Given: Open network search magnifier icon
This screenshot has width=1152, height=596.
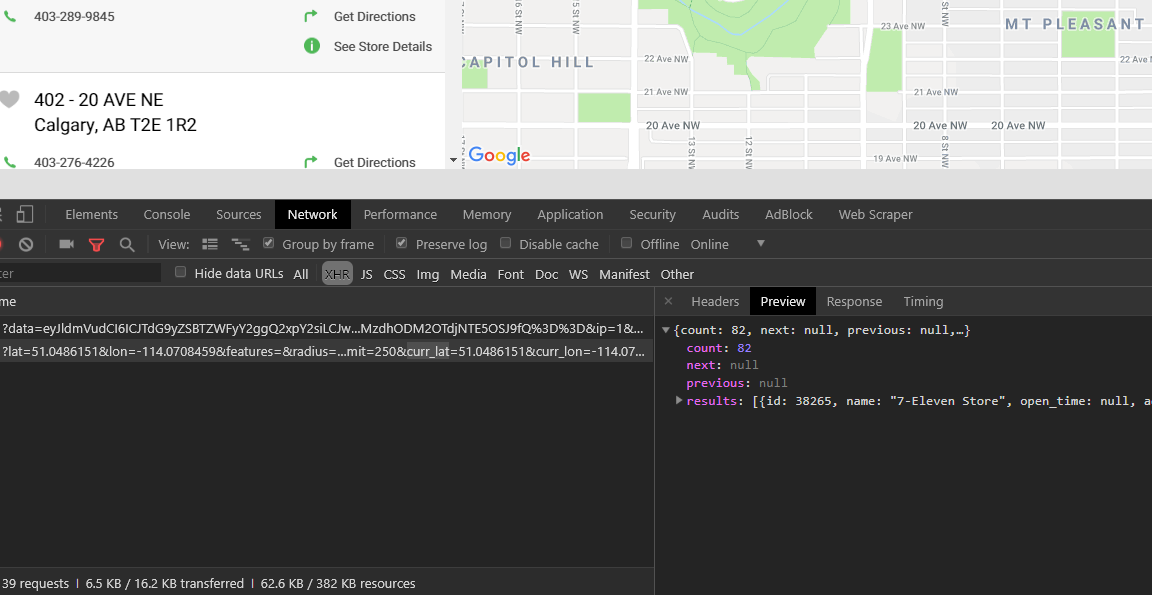Looking at the screenshot, I should click(x=127, y=244).
